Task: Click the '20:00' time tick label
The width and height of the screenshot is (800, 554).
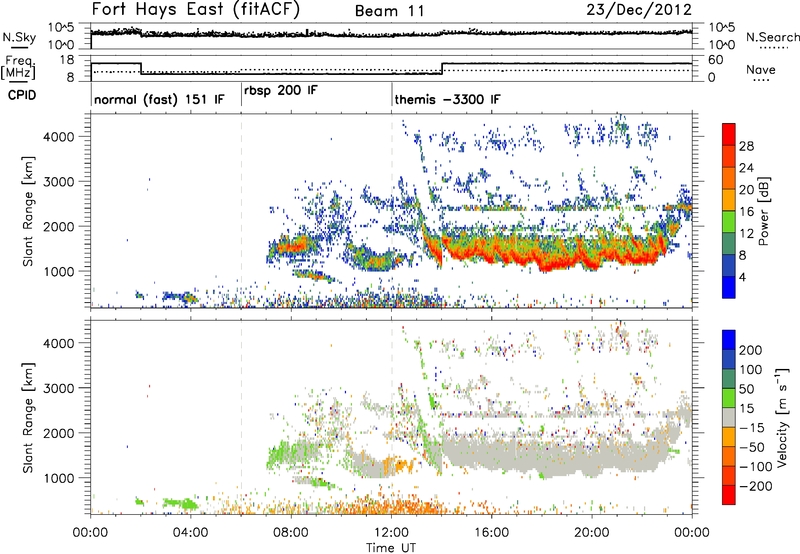Action: [592, 533]
